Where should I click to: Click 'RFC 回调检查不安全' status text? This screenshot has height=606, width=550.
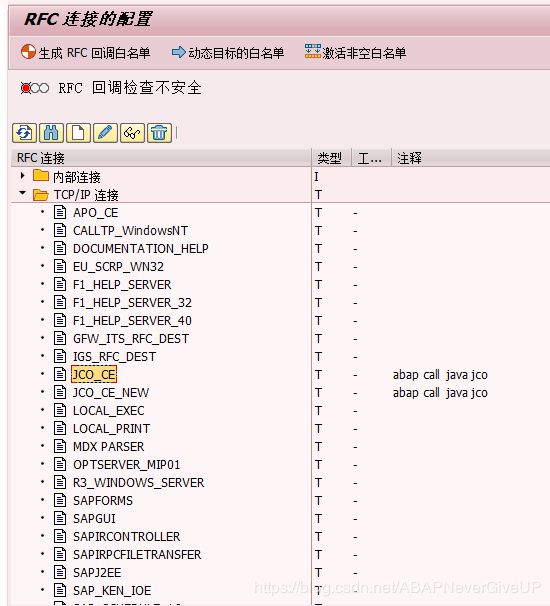[x=130, y=88]
